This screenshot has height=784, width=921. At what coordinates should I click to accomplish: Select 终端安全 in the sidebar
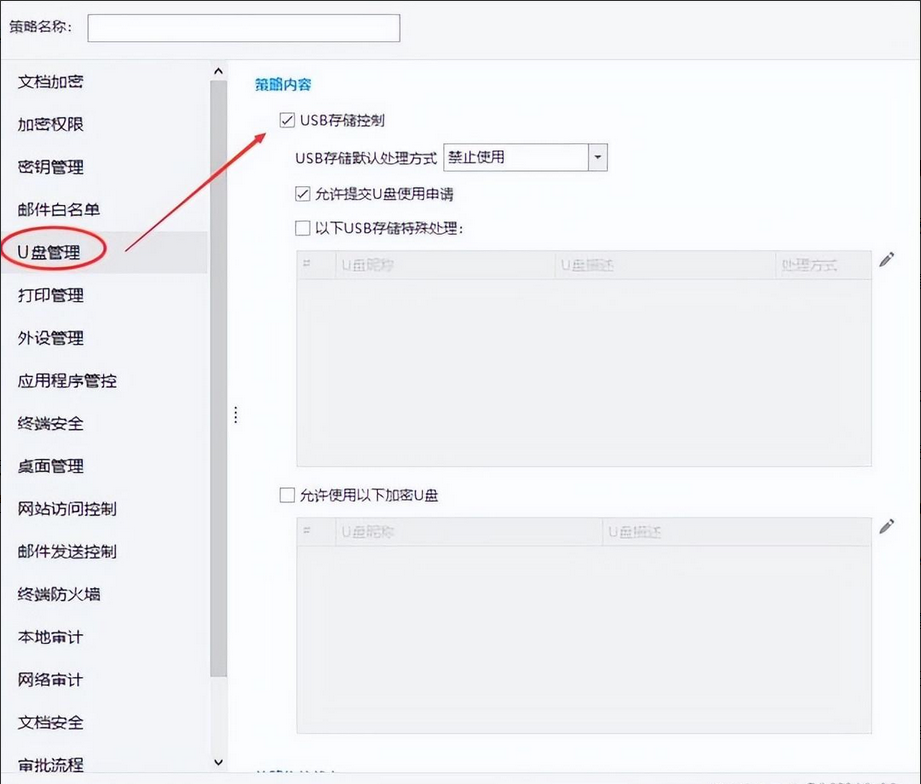click(x=51, y=423)
